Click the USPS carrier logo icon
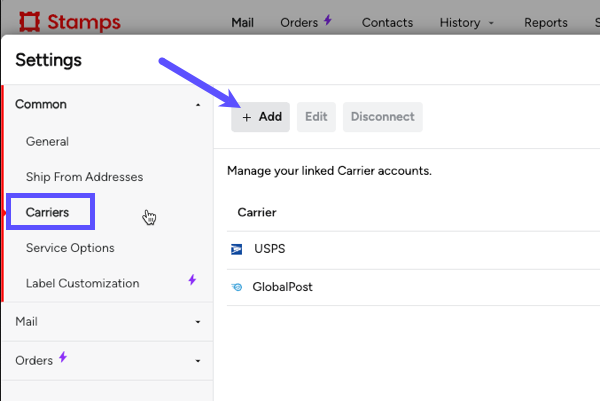 [x=236, y=249]
